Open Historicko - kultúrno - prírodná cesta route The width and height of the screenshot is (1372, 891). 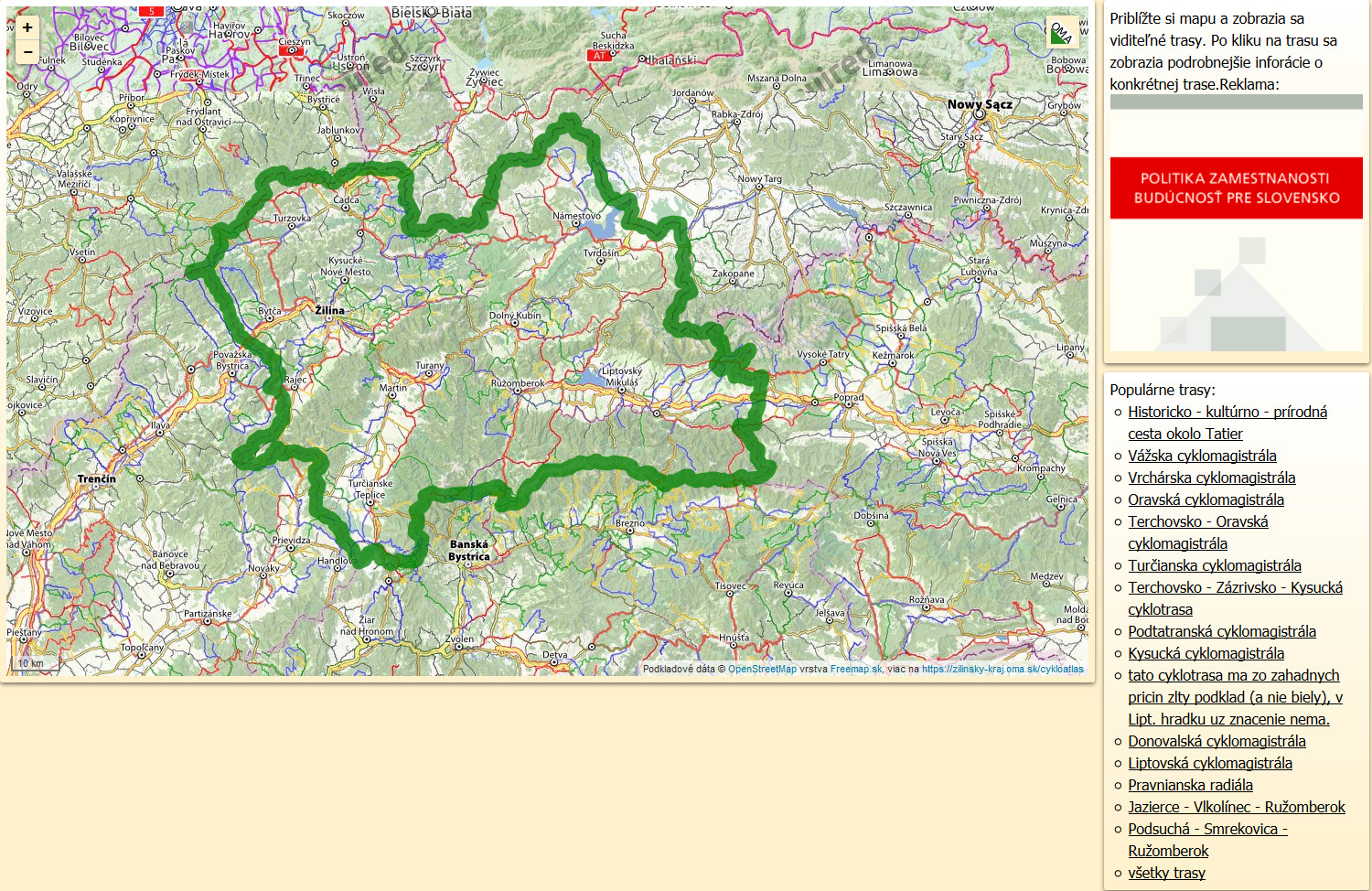pyautogui.click(x=1227, y=413)
